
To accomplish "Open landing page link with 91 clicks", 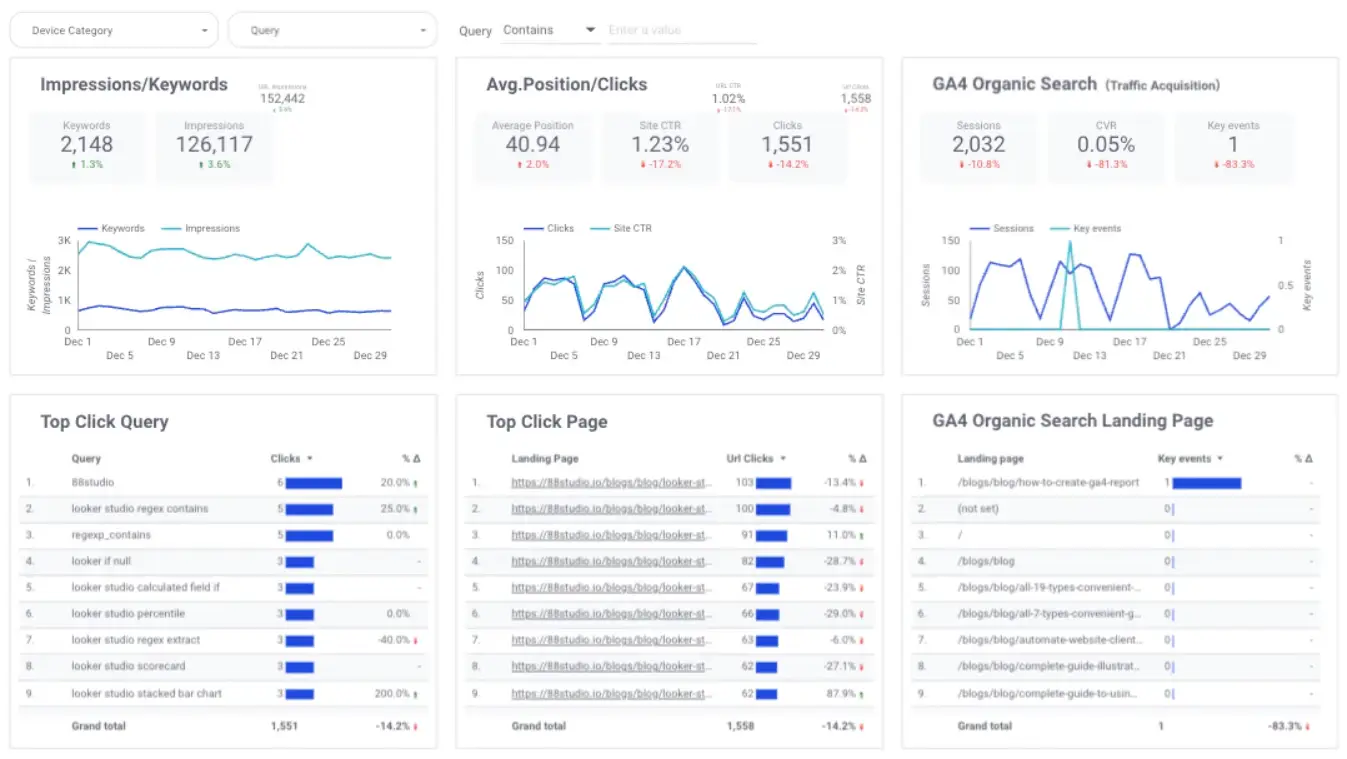I will pyautogui.click(x=611, y=535).
